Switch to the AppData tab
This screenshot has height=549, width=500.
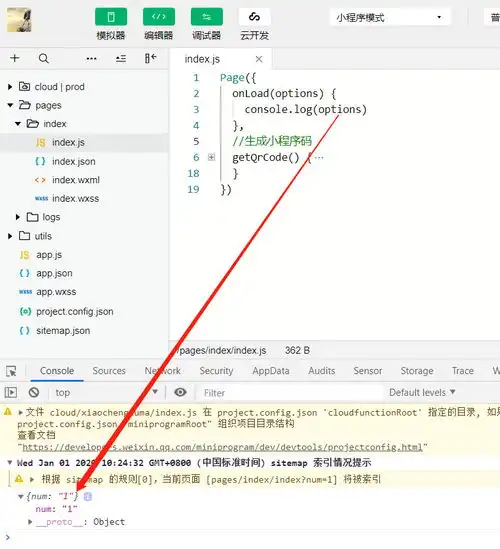click(x=271, y=371)
